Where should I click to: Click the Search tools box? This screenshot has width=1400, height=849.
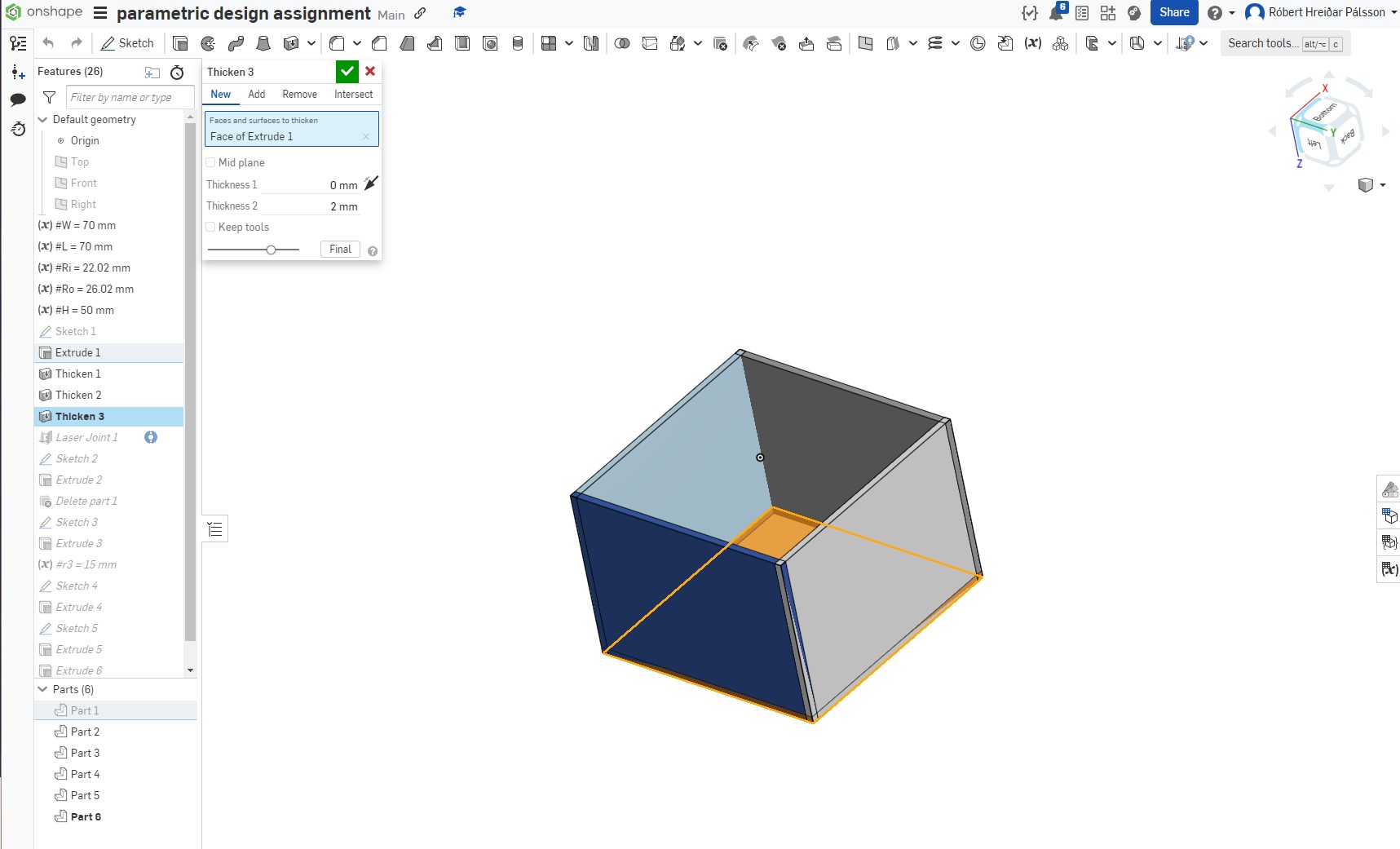pyautogui.click(x=1285, y=43)
